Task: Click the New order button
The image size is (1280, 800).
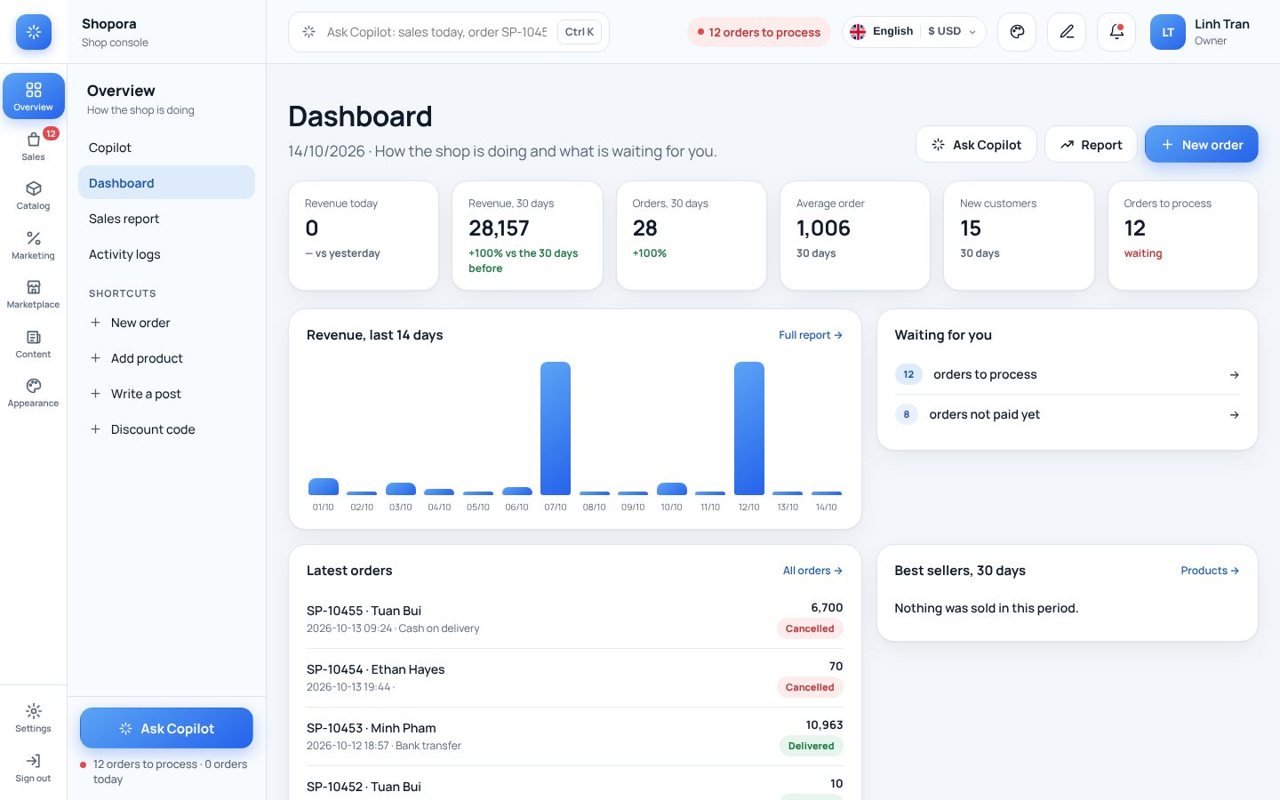Action: click(1201, 144)
